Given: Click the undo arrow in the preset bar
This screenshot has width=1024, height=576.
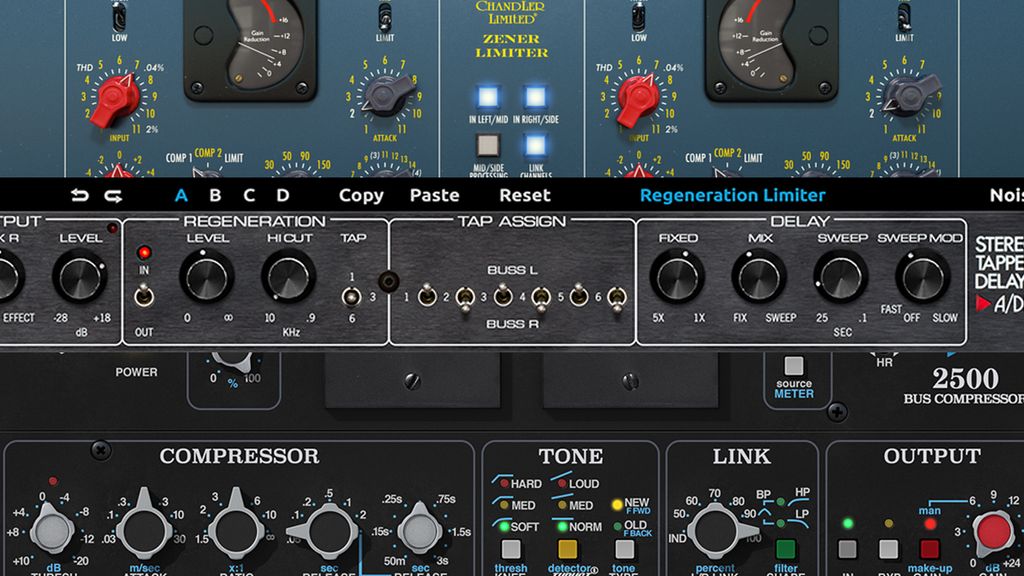Looking at the screenshot, I should point(78,195).
